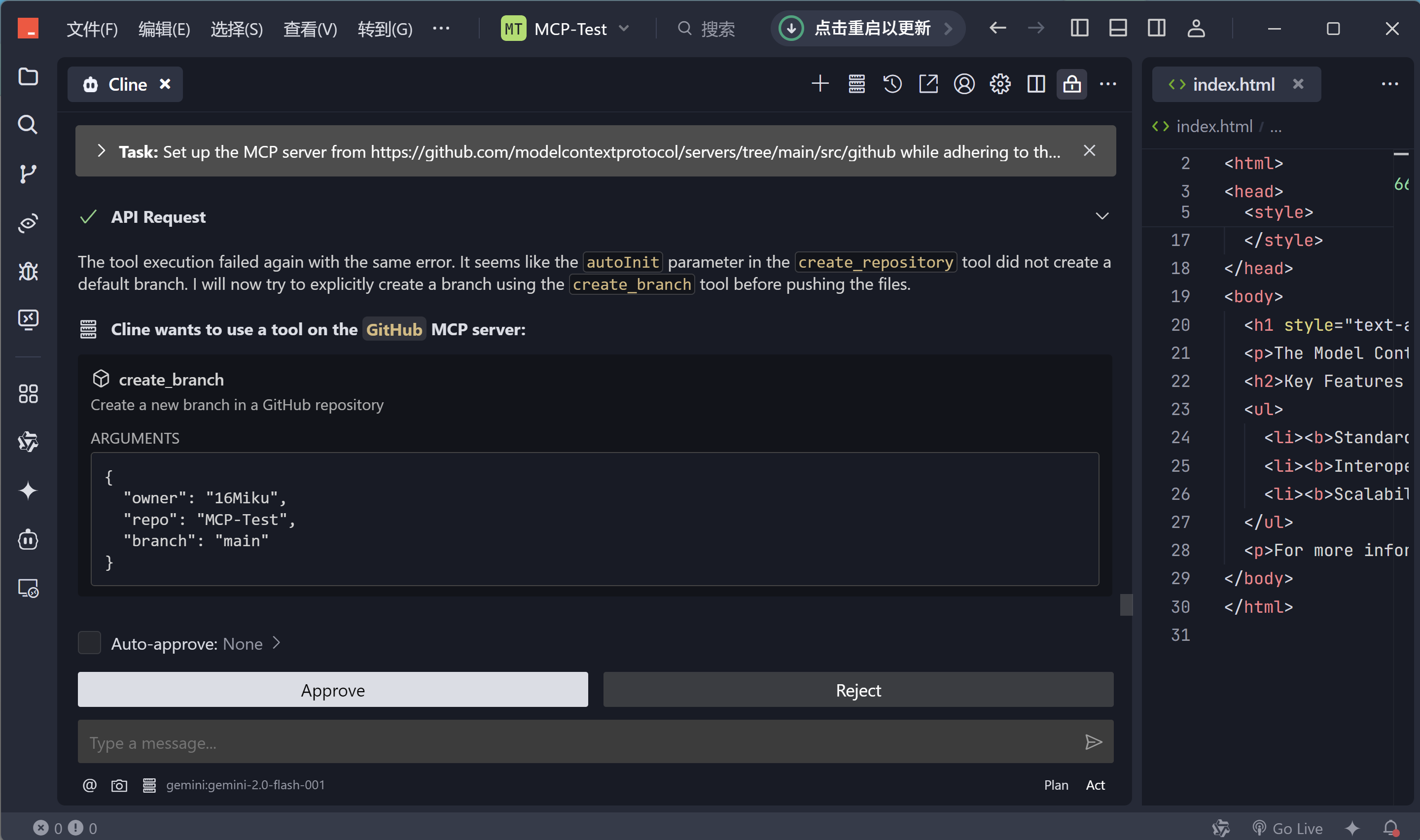
Task: Open the 文件(F) menu
Action: [92, 29]
